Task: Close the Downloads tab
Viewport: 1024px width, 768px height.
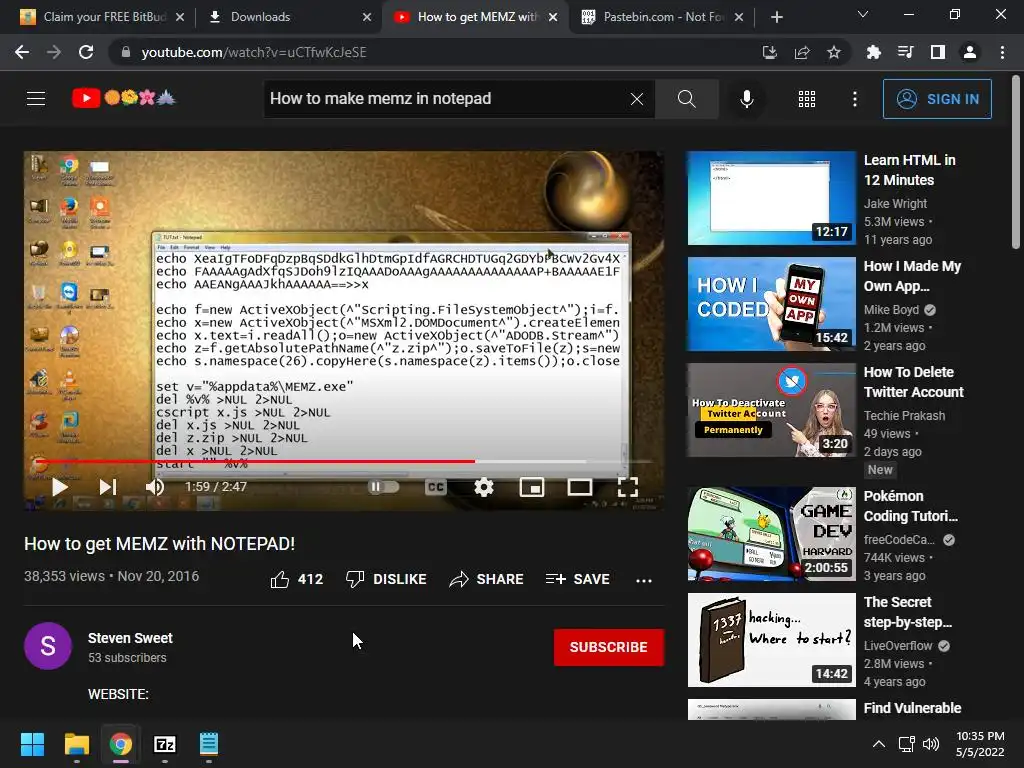Action: click(367, 17)
